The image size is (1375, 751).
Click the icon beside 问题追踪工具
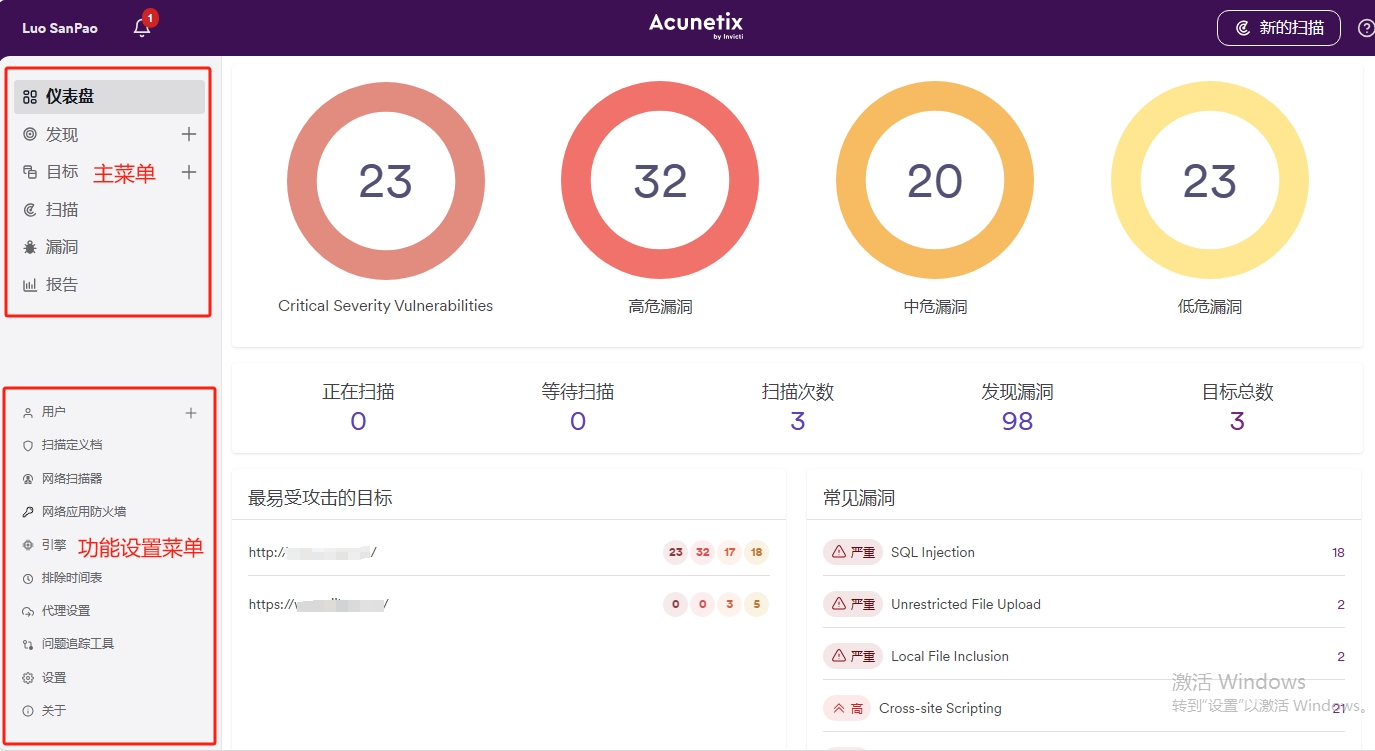[x=28, y=645]
